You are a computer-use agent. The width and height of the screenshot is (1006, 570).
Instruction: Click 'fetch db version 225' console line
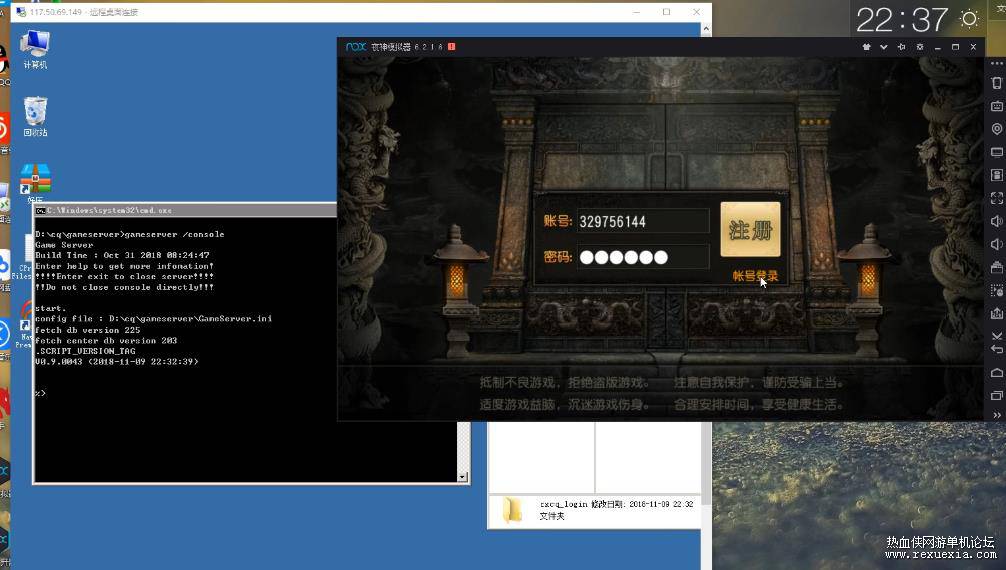(87, 330)
